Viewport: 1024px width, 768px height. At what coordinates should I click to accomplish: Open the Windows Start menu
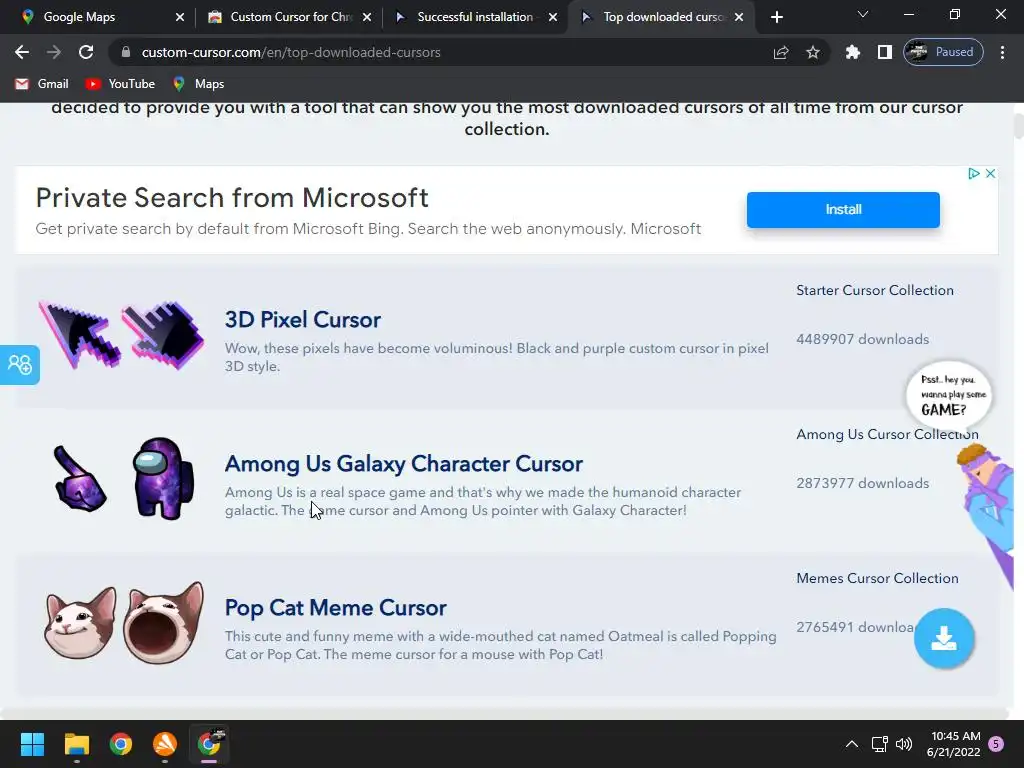(x=32, y=744)
